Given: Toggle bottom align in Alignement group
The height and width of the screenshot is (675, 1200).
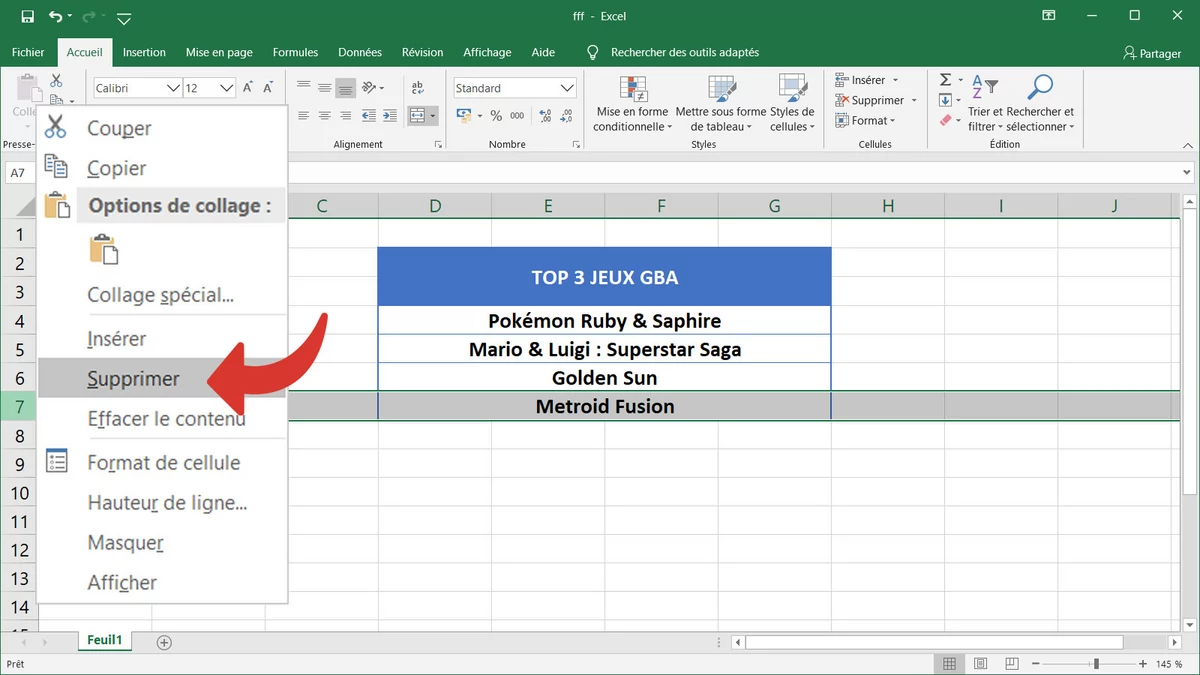Looking at the screenshot, I should click(x=345, y=87).
